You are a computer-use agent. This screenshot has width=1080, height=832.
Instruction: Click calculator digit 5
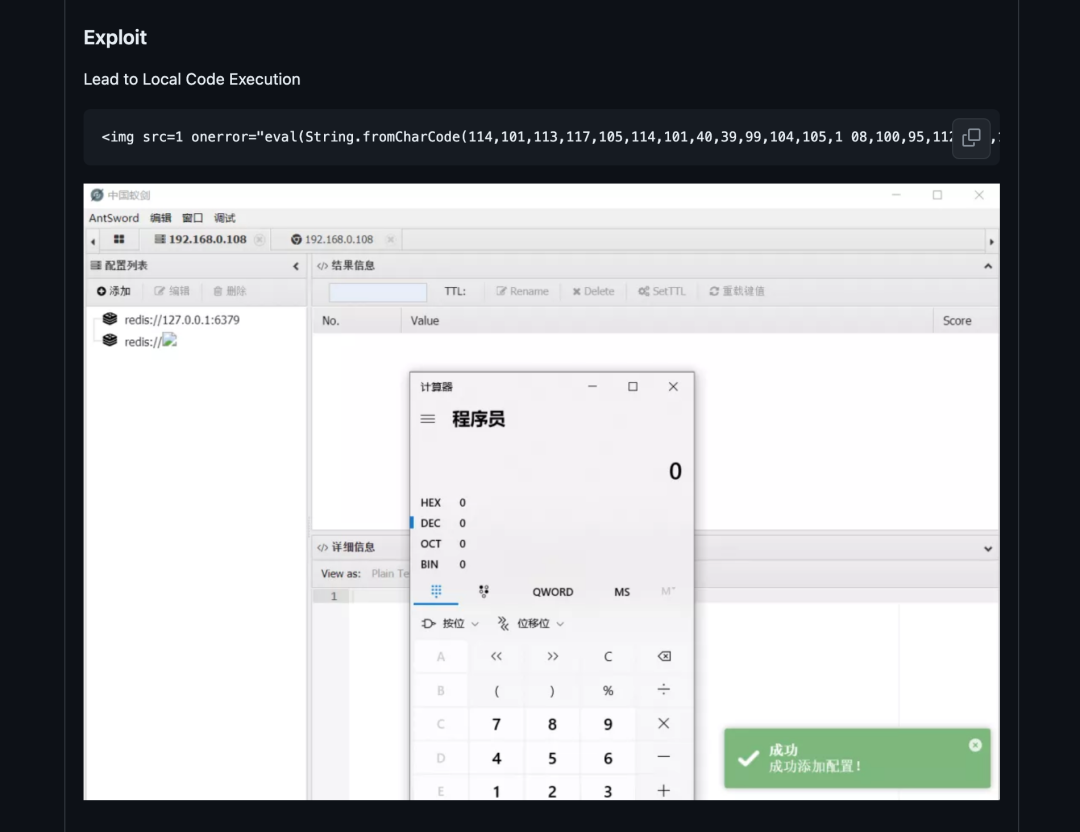tap(552, 758)
